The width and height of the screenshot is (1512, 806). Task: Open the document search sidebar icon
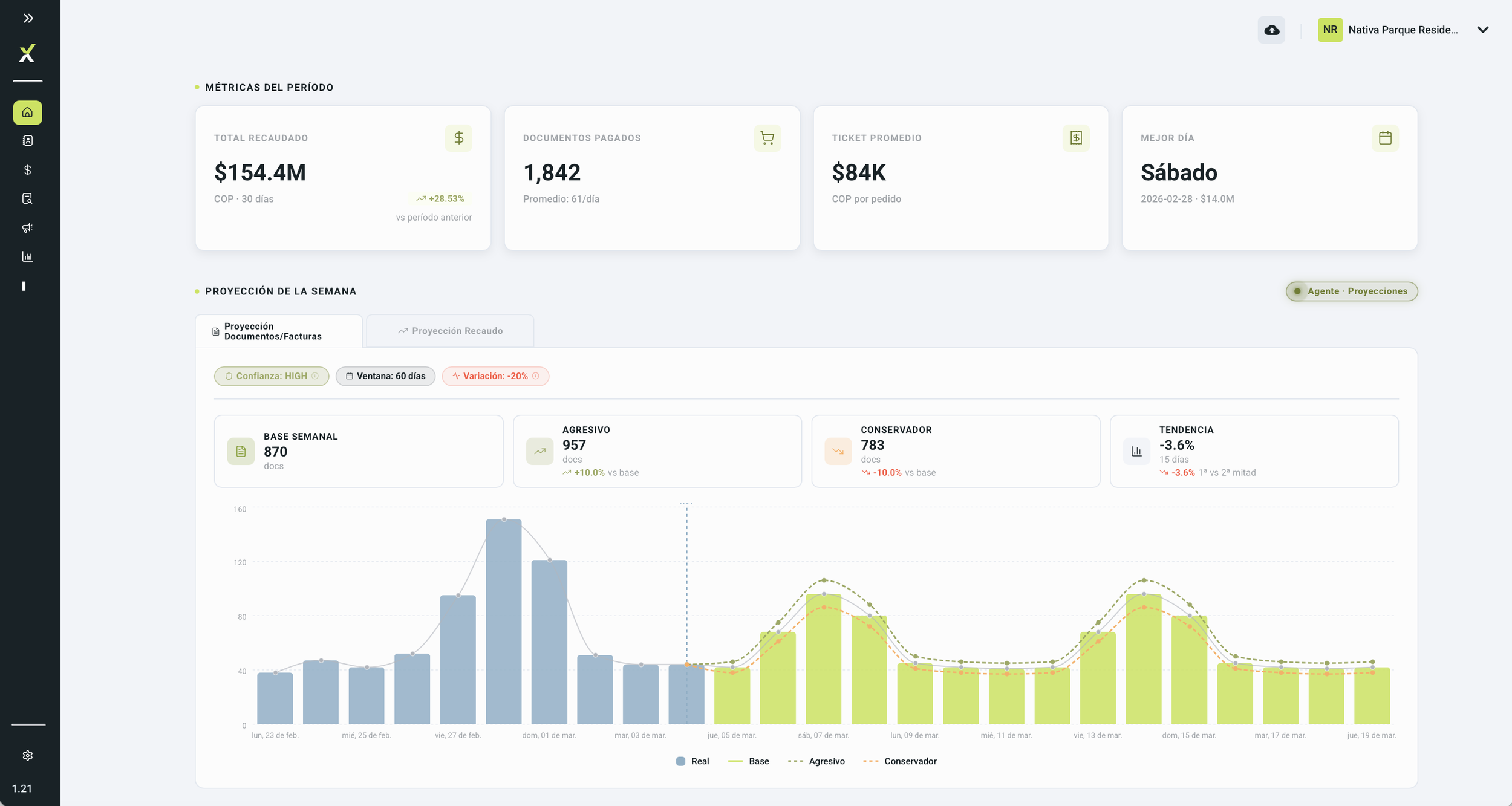(28, 199)
